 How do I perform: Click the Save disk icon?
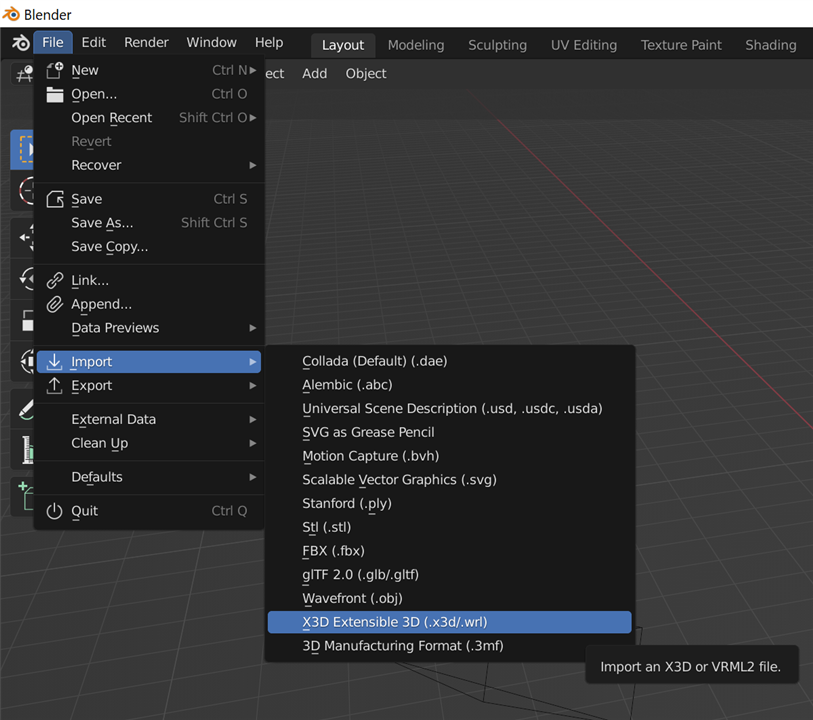[55, 199]
